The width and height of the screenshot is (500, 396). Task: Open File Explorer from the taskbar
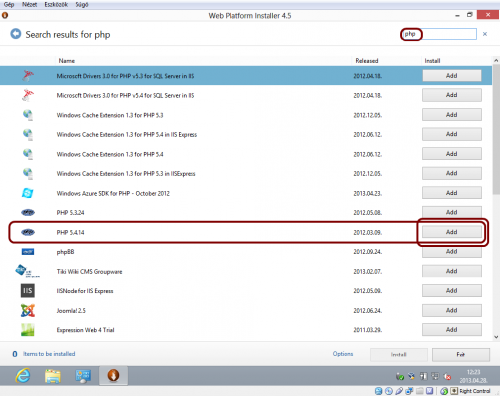[53, 376]
